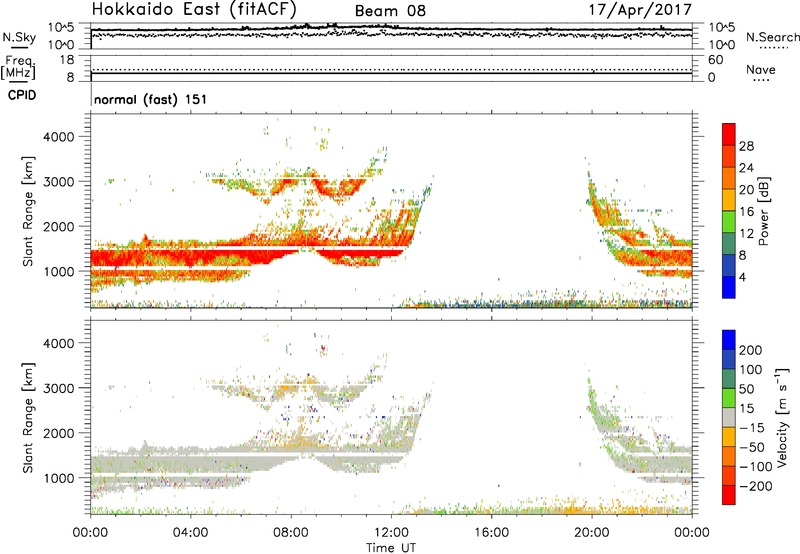Click the '1000' tick of the velocity panel
The width and height of the screenshot is (800, 554).
click(59, 478)
